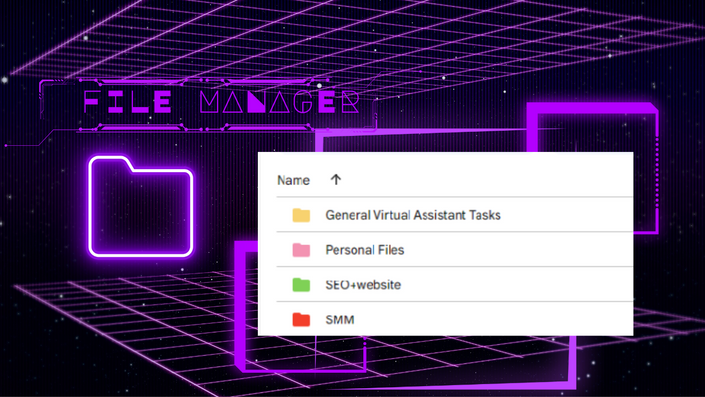
Task: Toggle sort direction with the up arrow
Action: coord(336,180)
